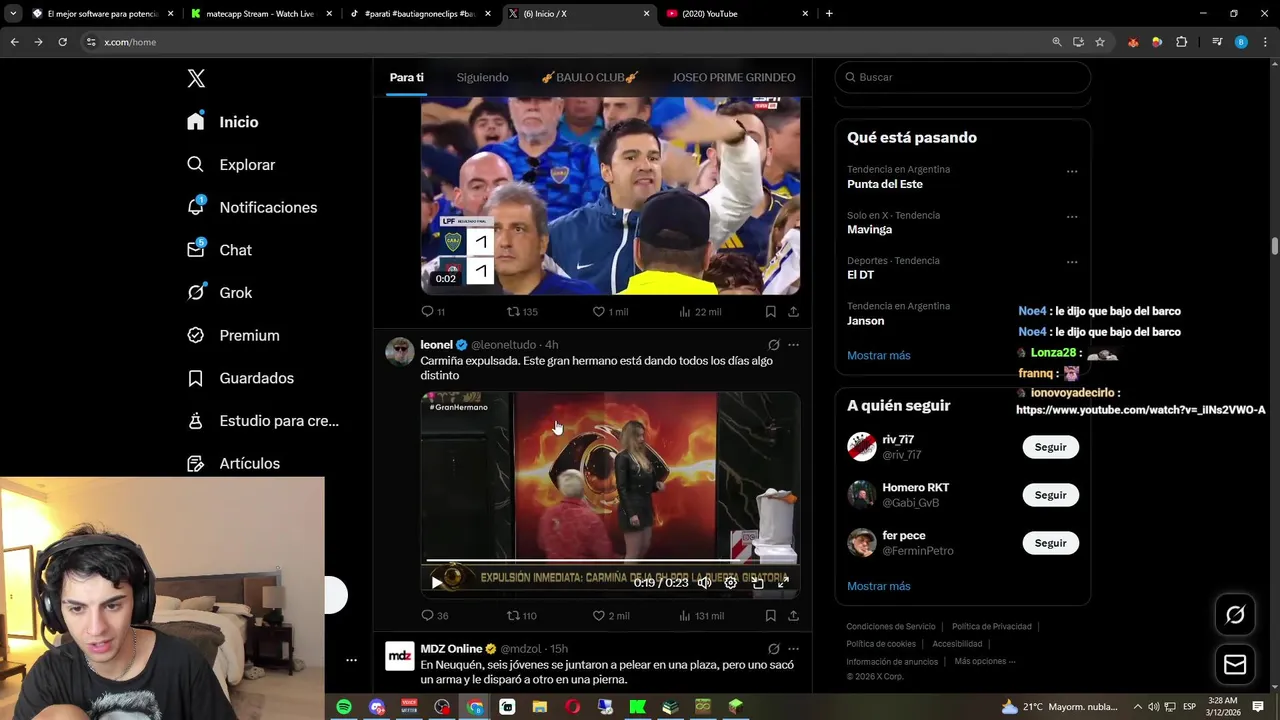
Task: Open Artículos in the sidebar
Action: tap(235, 464)
